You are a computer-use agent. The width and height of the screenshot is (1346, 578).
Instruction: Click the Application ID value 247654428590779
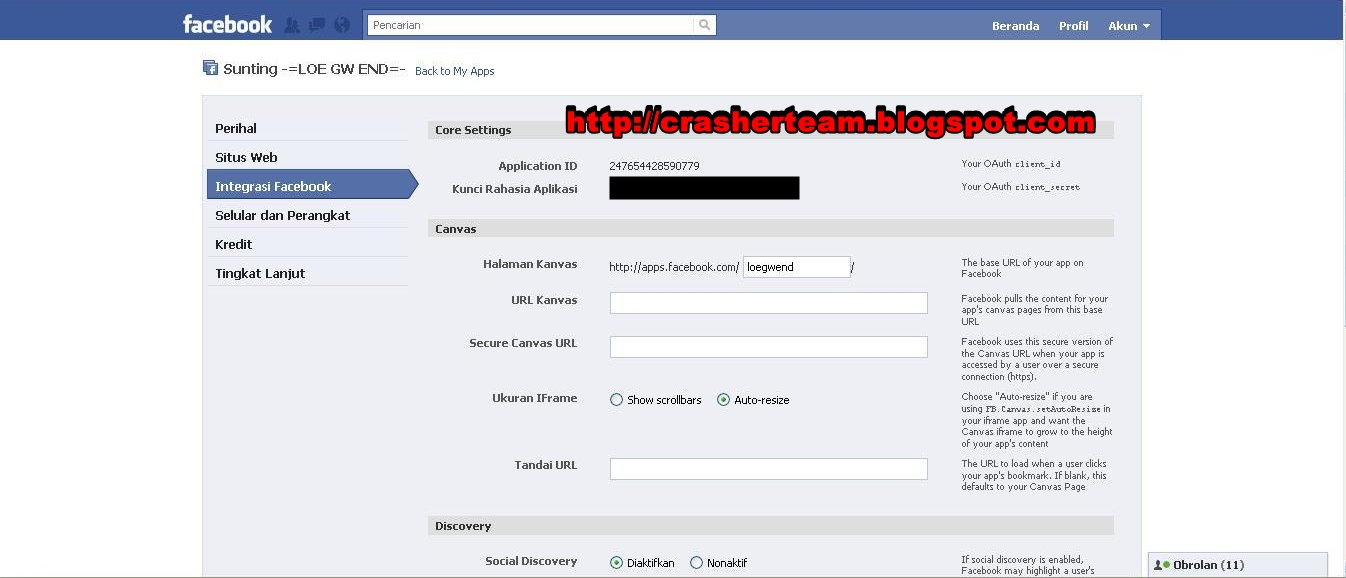(x=654, y=166)
